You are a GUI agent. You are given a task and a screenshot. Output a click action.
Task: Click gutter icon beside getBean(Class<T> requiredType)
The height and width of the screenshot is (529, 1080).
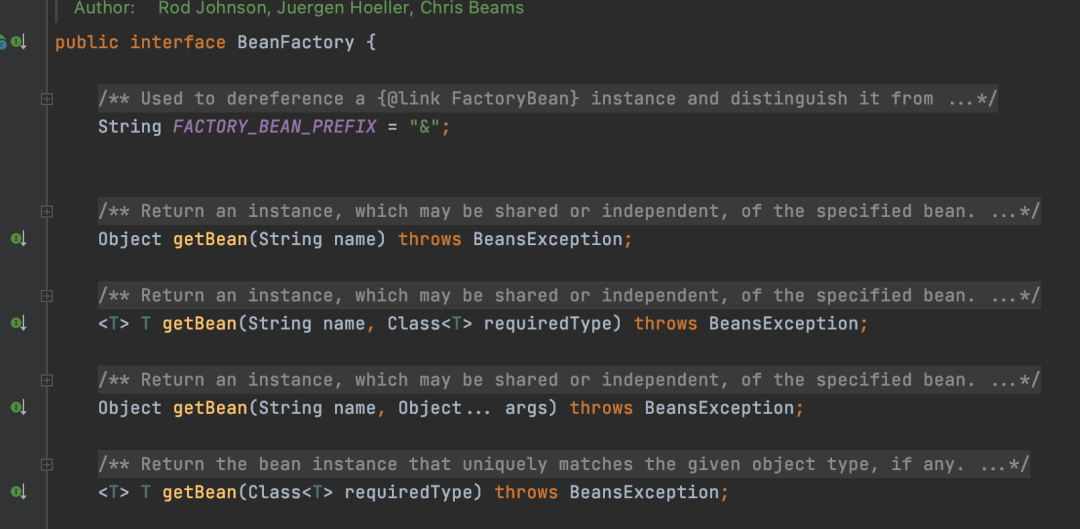click(18, 492)
